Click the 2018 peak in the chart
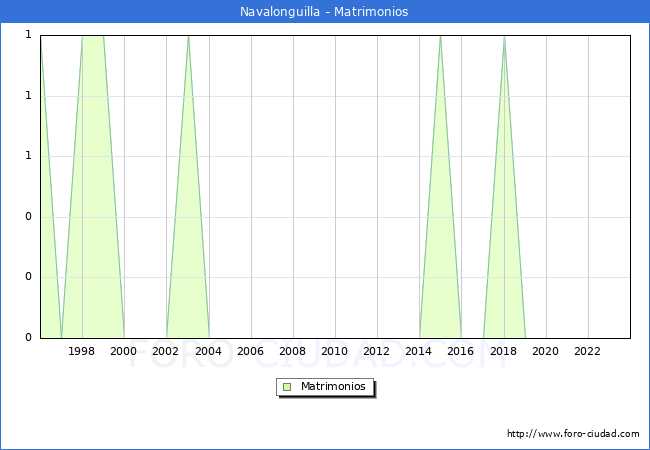 (x=504, y=40)
